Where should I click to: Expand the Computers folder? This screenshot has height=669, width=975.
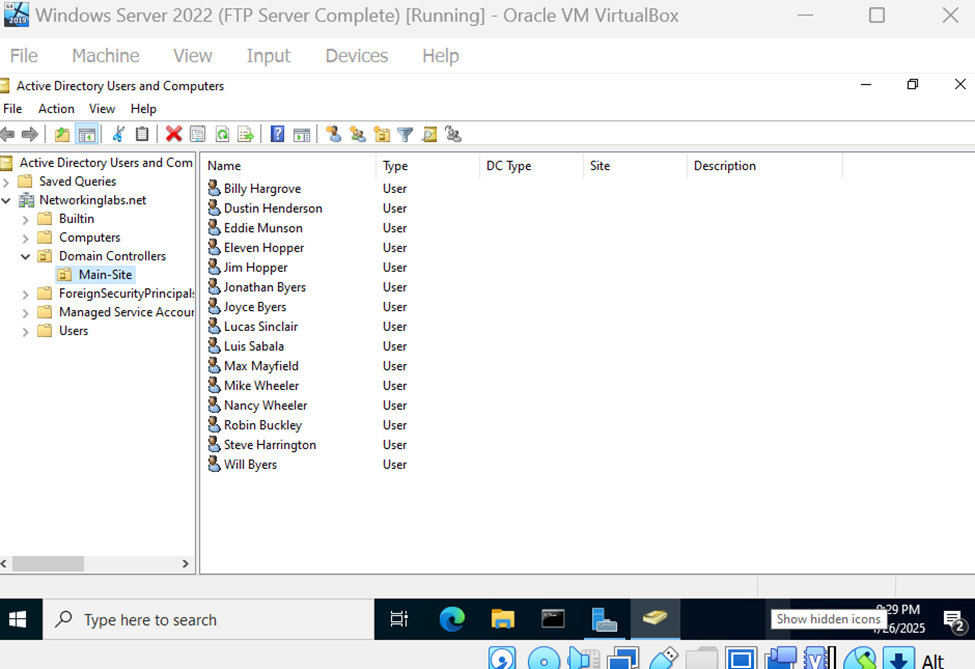pos(25,238)
